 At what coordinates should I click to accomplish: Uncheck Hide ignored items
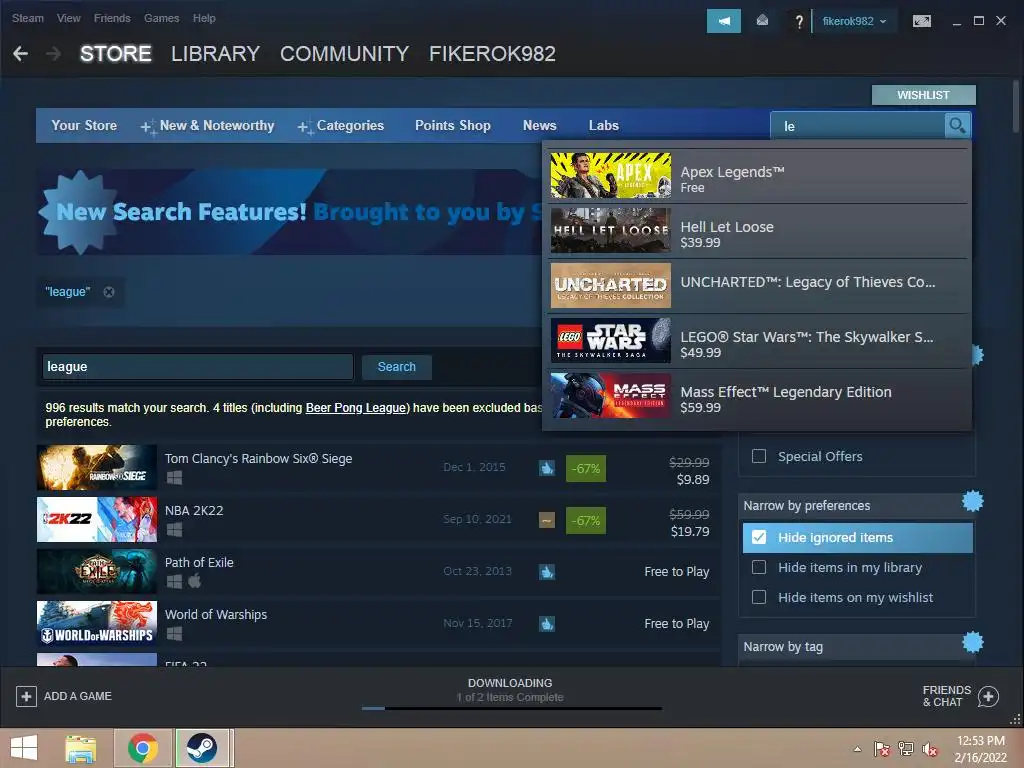pyautogui.click(x=759, y=537)
